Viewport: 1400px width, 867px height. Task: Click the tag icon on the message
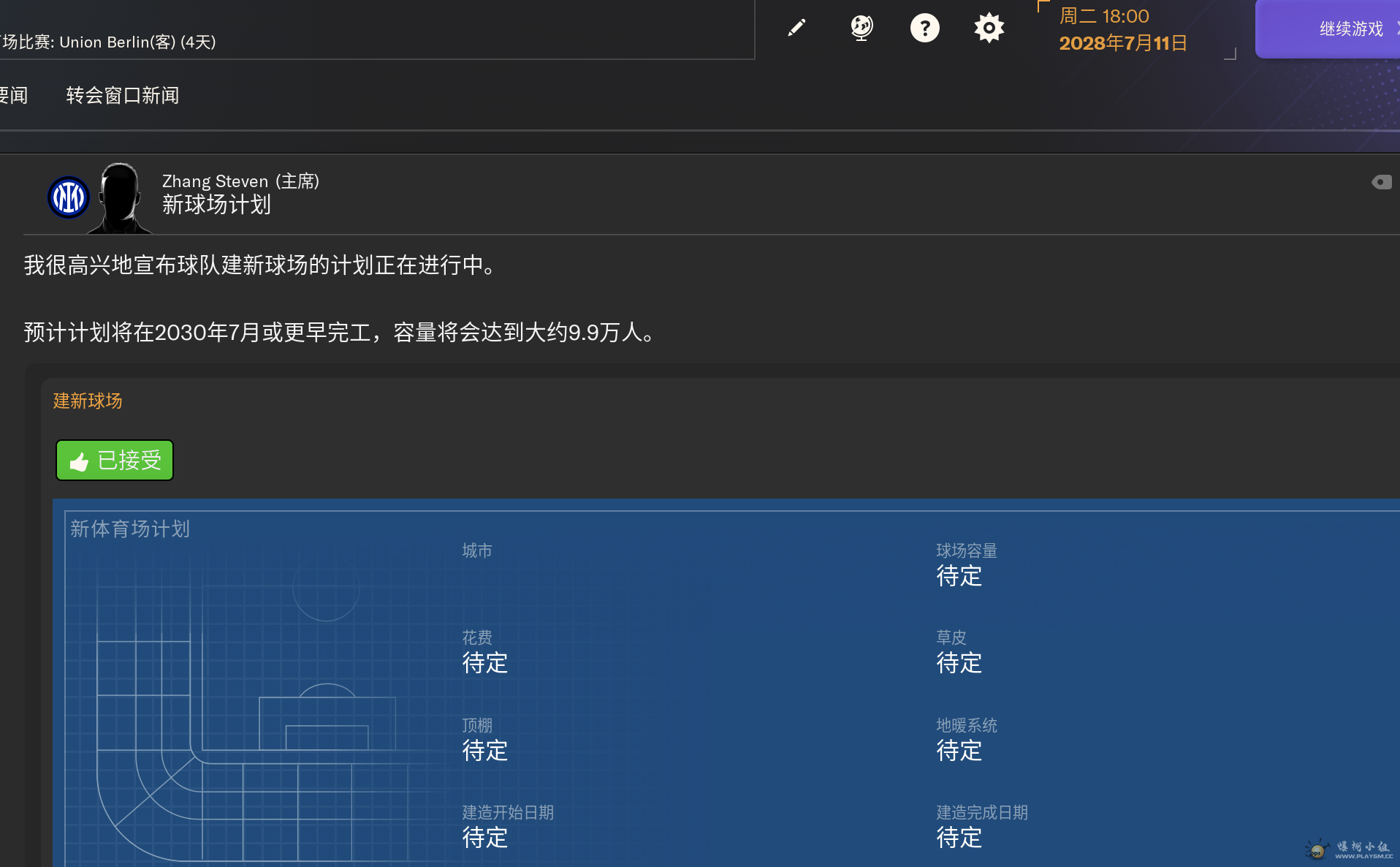tap(1381, 182)
